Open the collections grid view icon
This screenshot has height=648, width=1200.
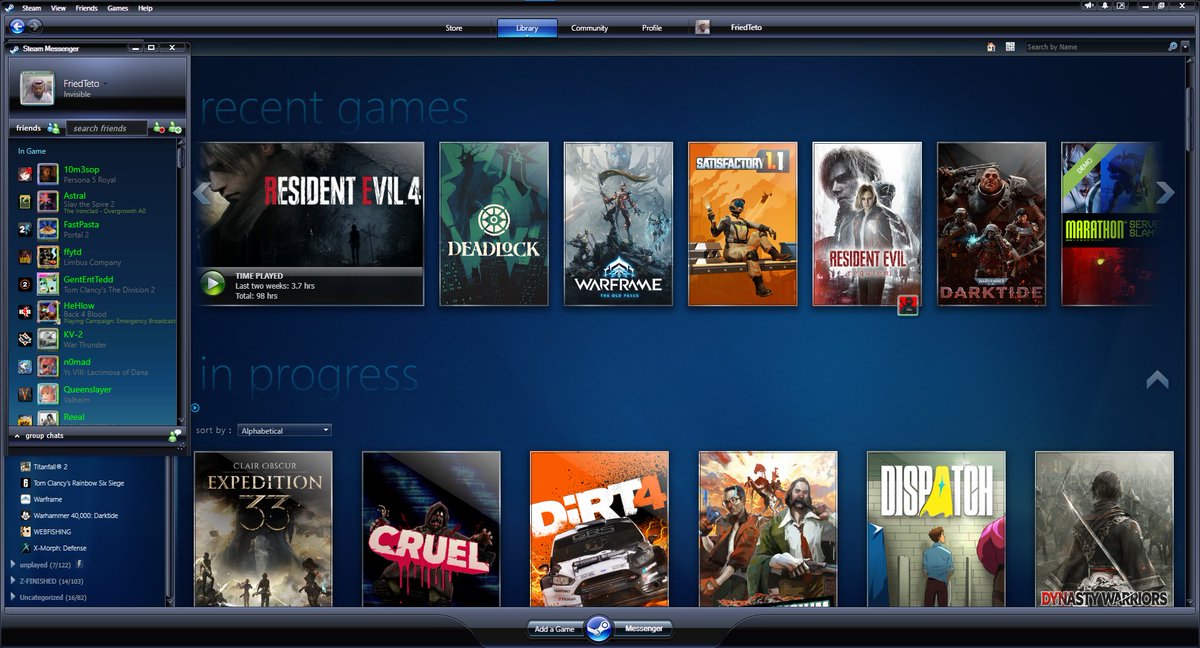click(x=1010, y=46)
